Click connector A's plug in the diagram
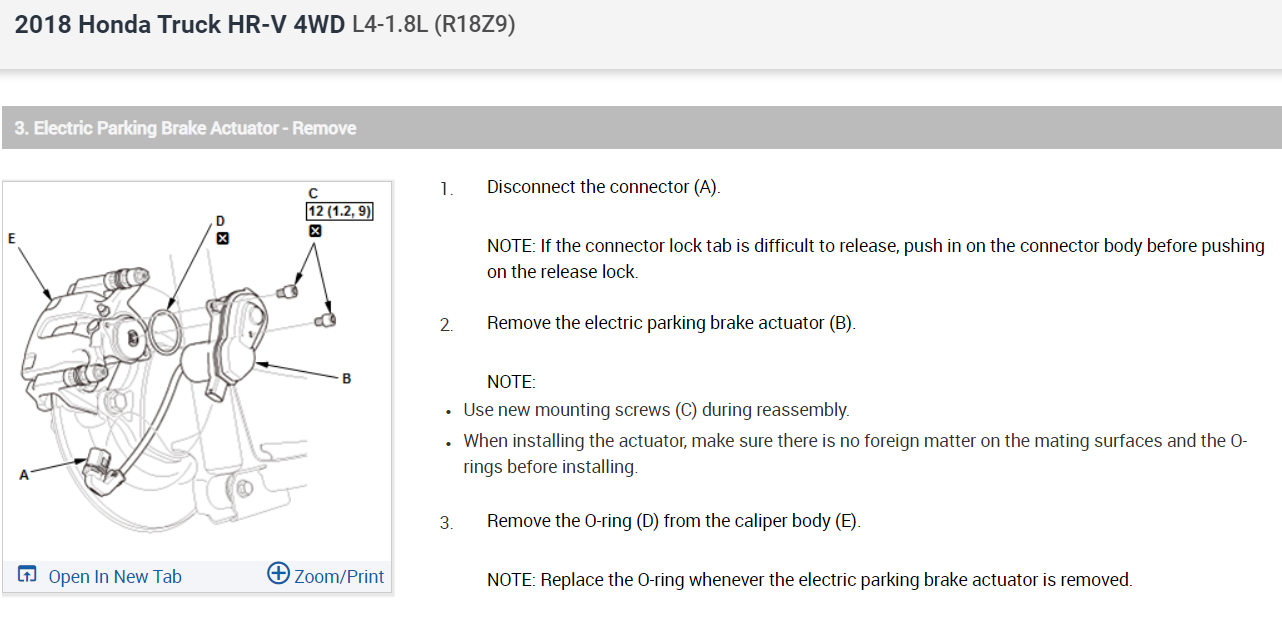This screenshot has height=617, width=1282. pos(102,468)
